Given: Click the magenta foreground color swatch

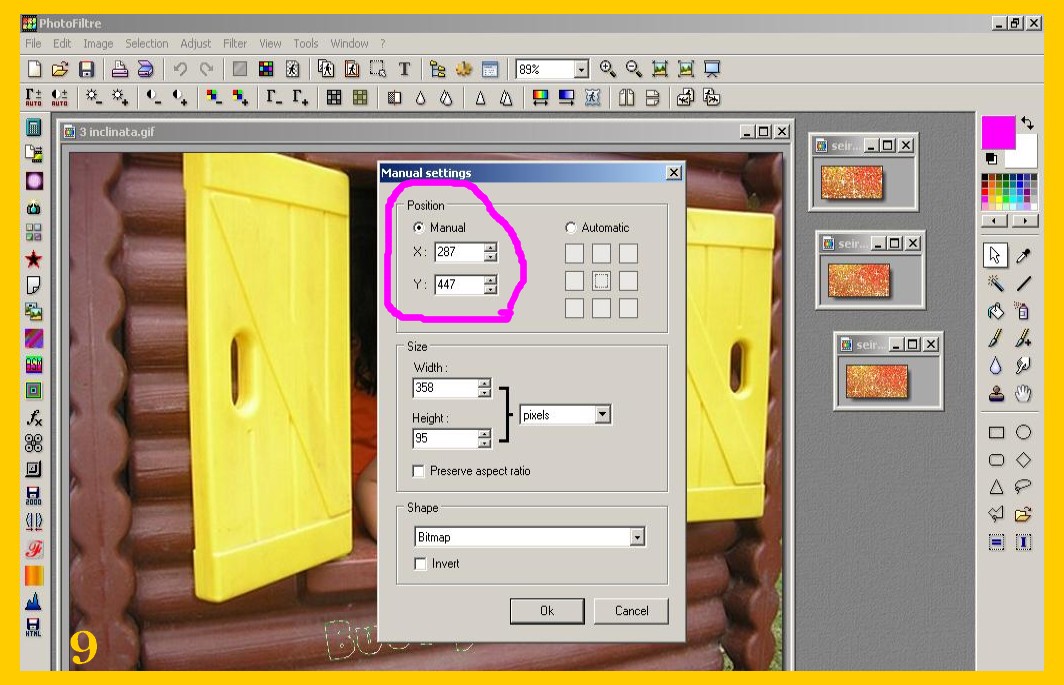Looking at the screenshot, I should click(x=997, y=132).
